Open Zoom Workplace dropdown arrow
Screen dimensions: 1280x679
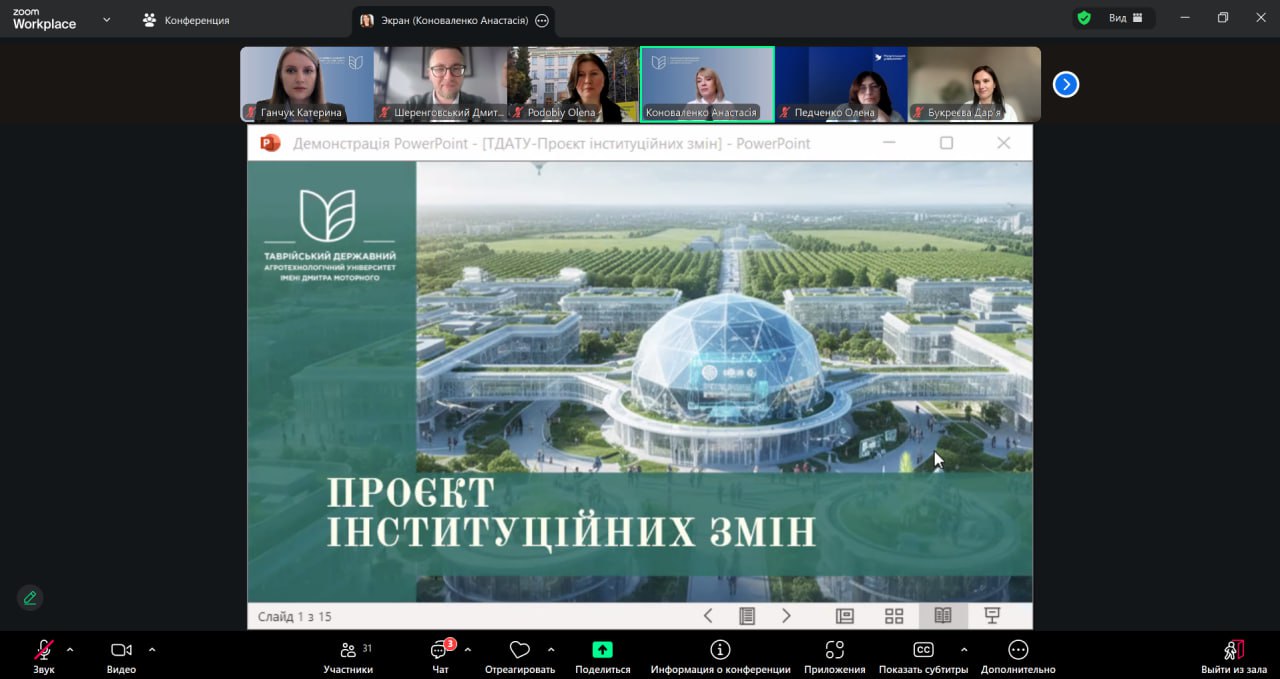(106, 19)
